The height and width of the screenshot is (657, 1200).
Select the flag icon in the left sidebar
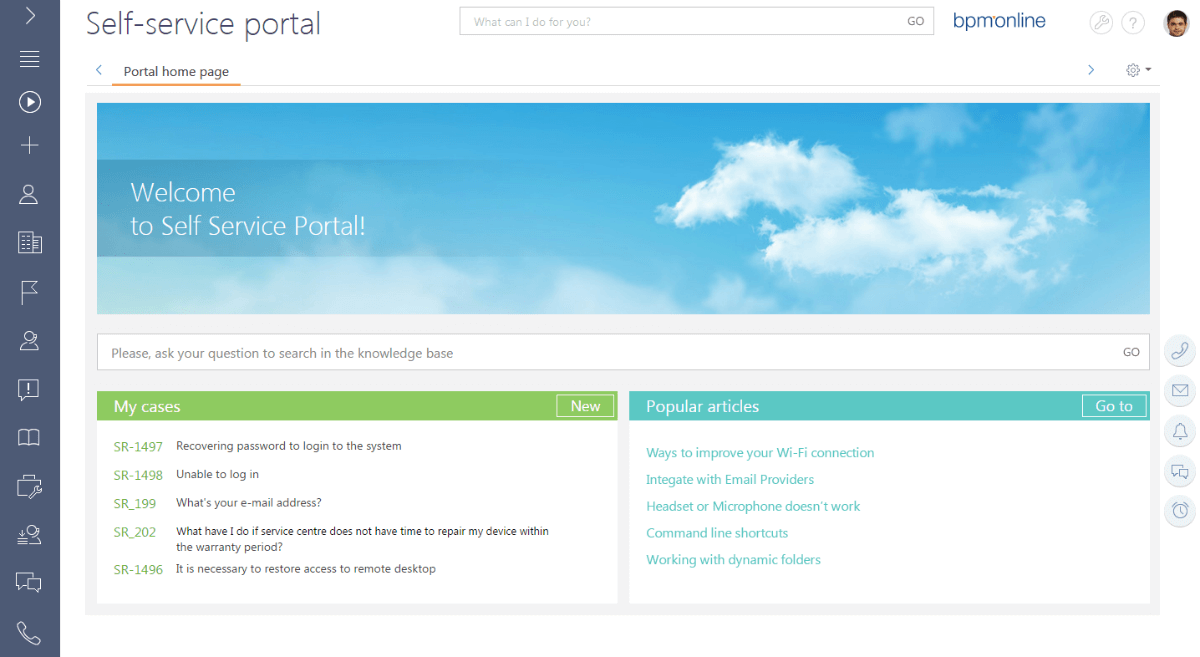[x=29, y=291]
